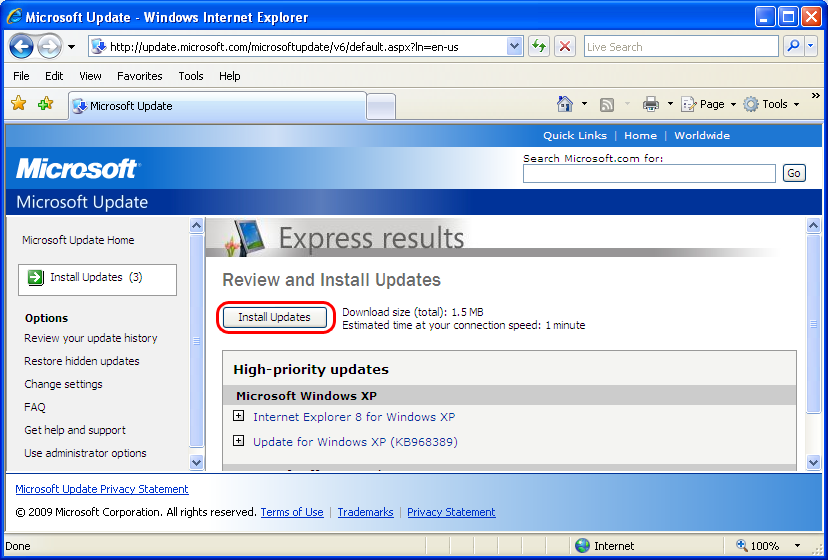Click the Internet zone globe in status bar
Image resolution: width=828 pixels, height=560 pixels.
582,546
